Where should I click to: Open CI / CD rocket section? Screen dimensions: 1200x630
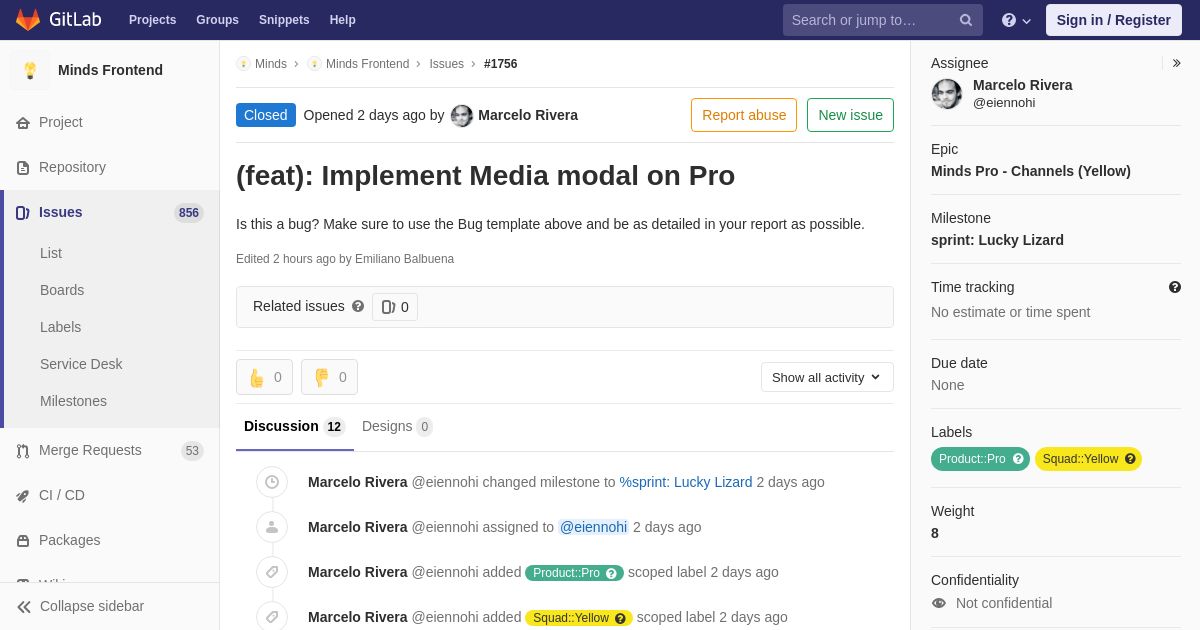(x=61, y=495)
